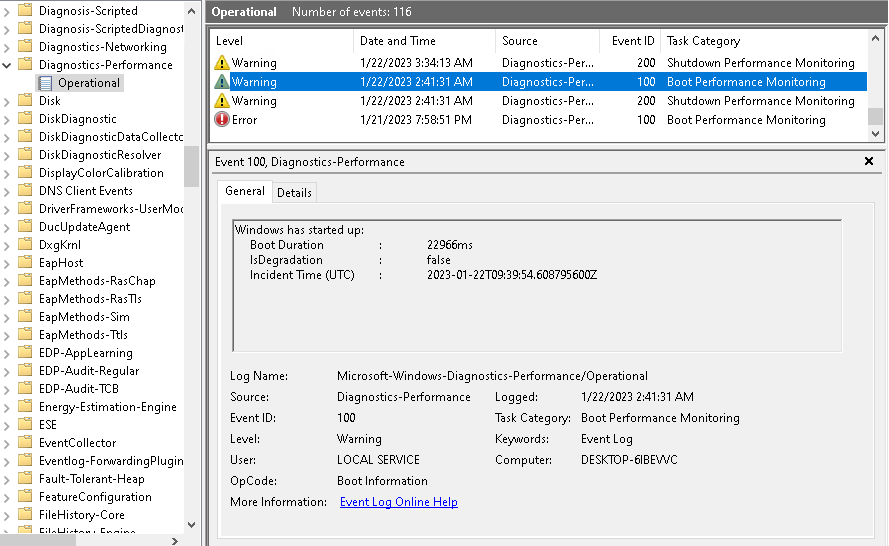889x546 pixels.
Task: Expand the FeatureConfiguration node
Action: tap(7, 497)
